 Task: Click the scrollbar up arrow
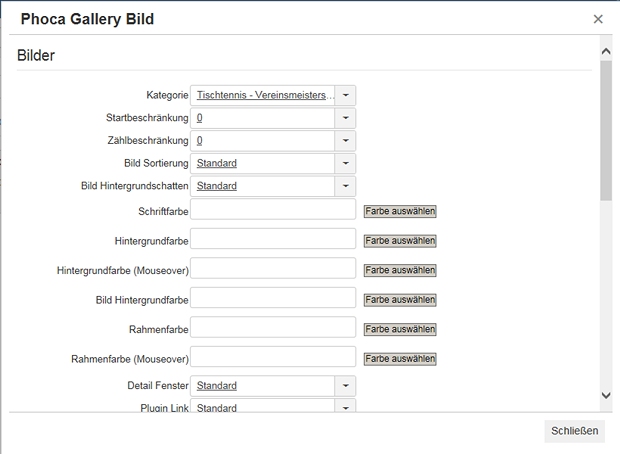(x=605, y=50)
